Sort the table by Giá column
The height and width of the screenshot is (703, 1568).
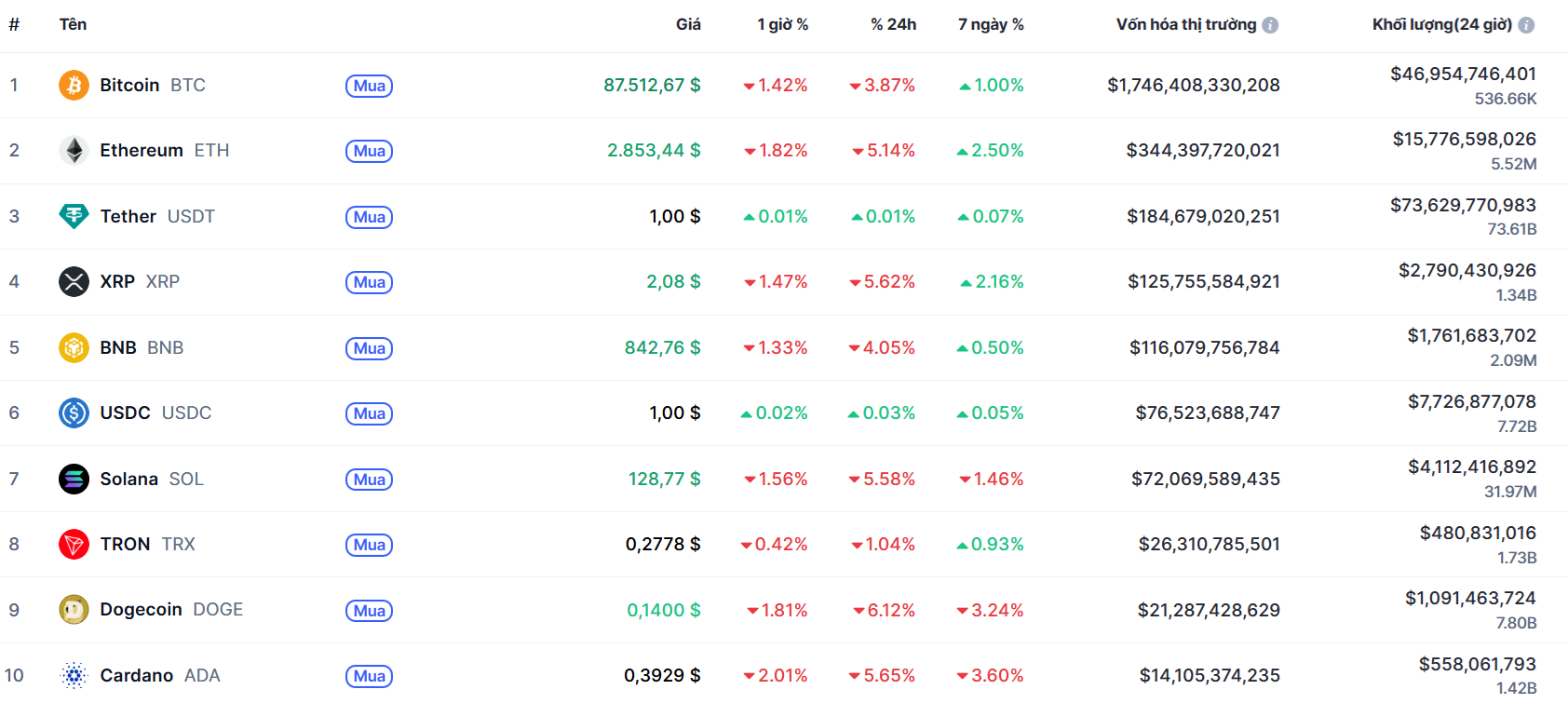tap(688, 25)
